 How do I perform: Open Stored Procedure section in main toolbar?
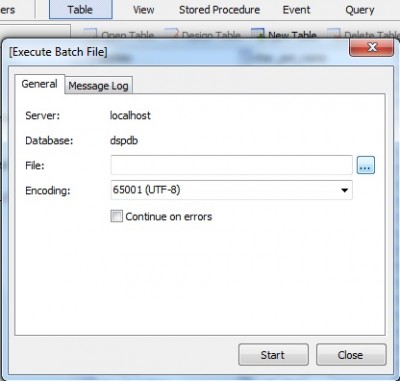pos(219,10)
